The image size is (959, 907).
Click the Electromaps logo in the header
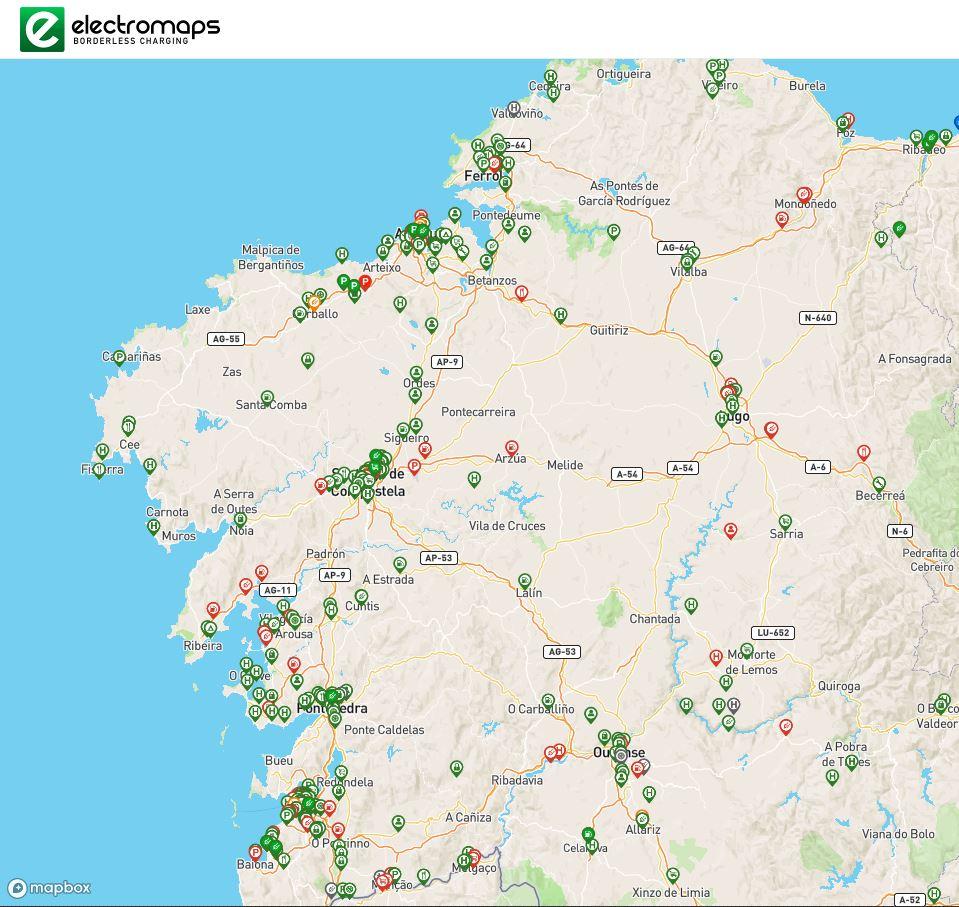pyautogui.click(x=120, y=28)
